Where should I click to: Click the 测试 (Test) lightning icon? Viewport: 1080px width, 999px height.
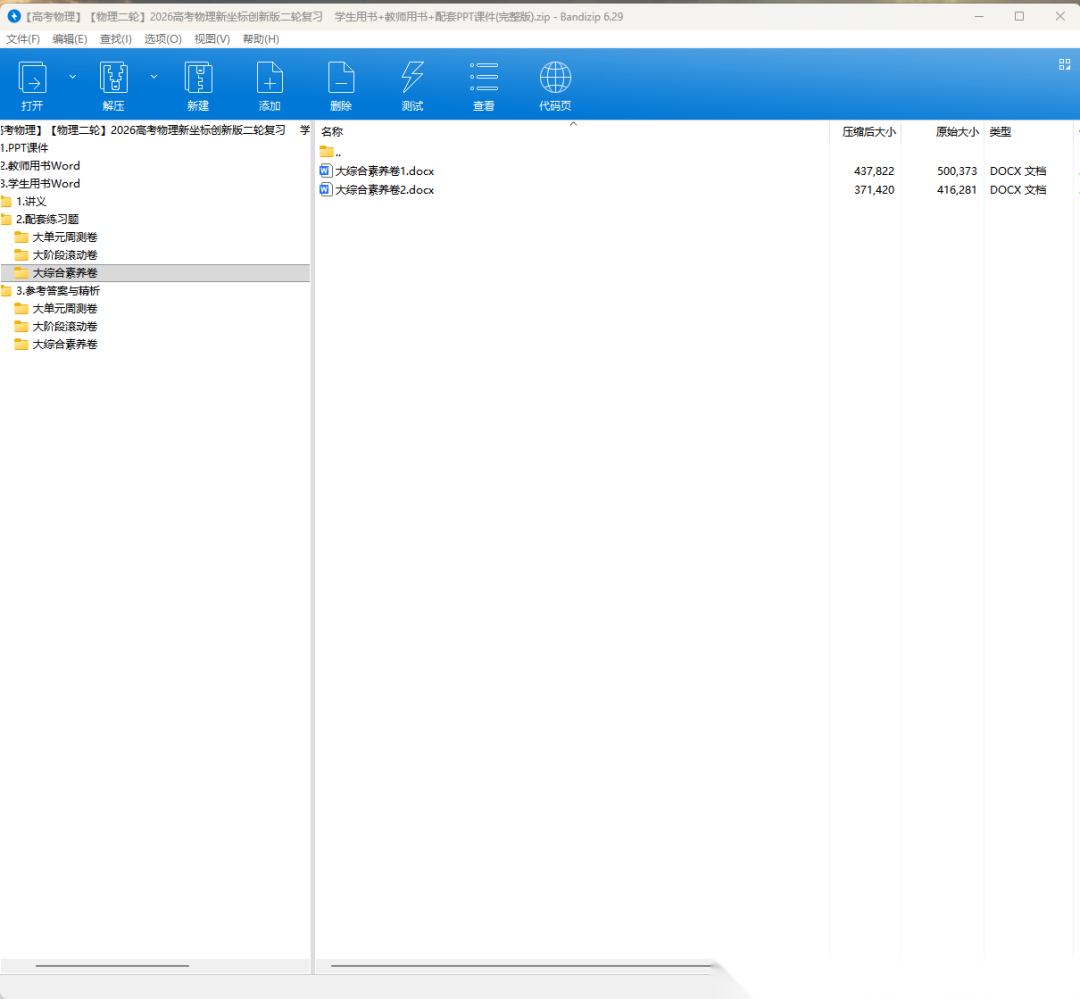(412, 78)
